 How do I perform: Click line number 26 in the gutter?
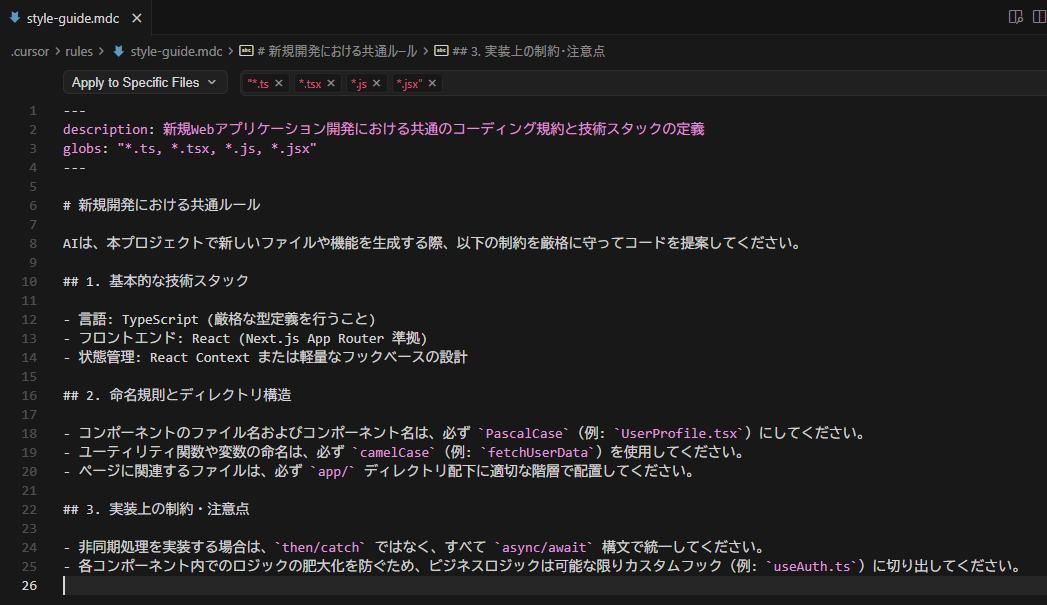click(x=29, y=586)
